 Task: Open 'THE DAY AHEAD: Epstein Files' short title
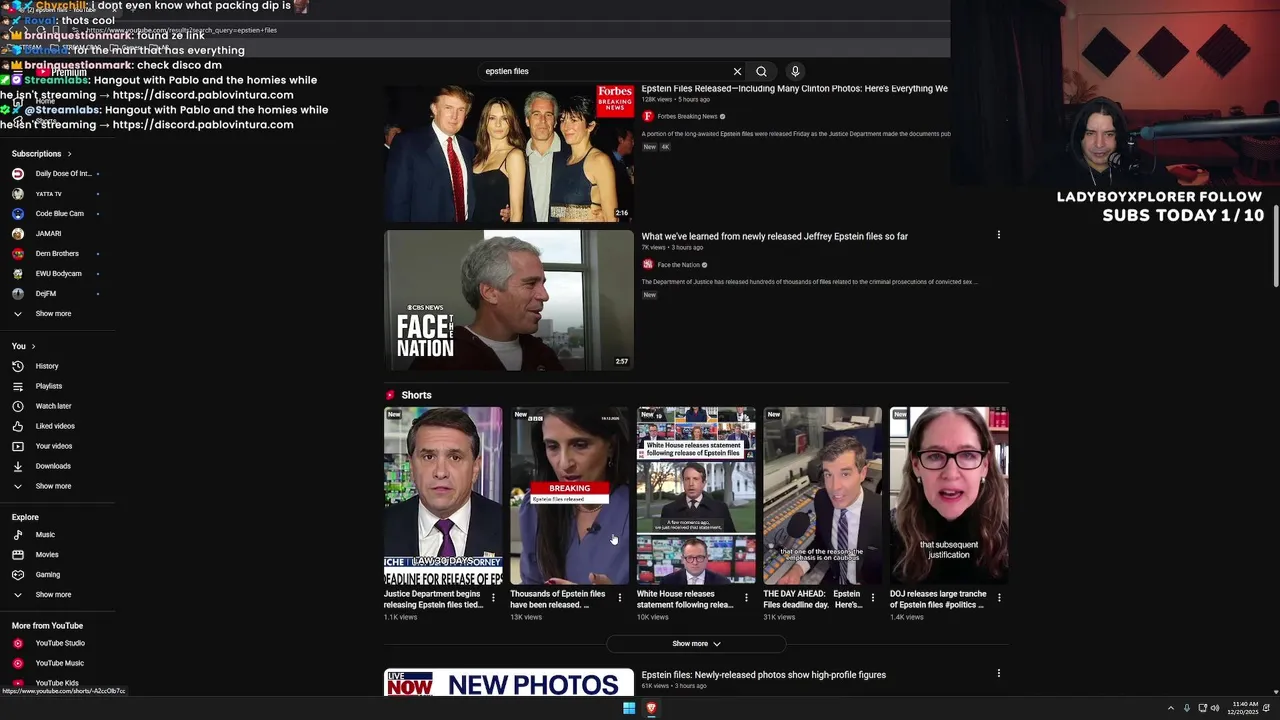[813, 599]
